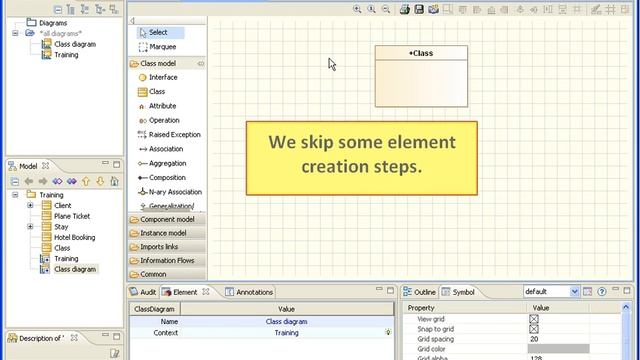Click the scroll up arrow in Symbol view

tap(625, 308)
